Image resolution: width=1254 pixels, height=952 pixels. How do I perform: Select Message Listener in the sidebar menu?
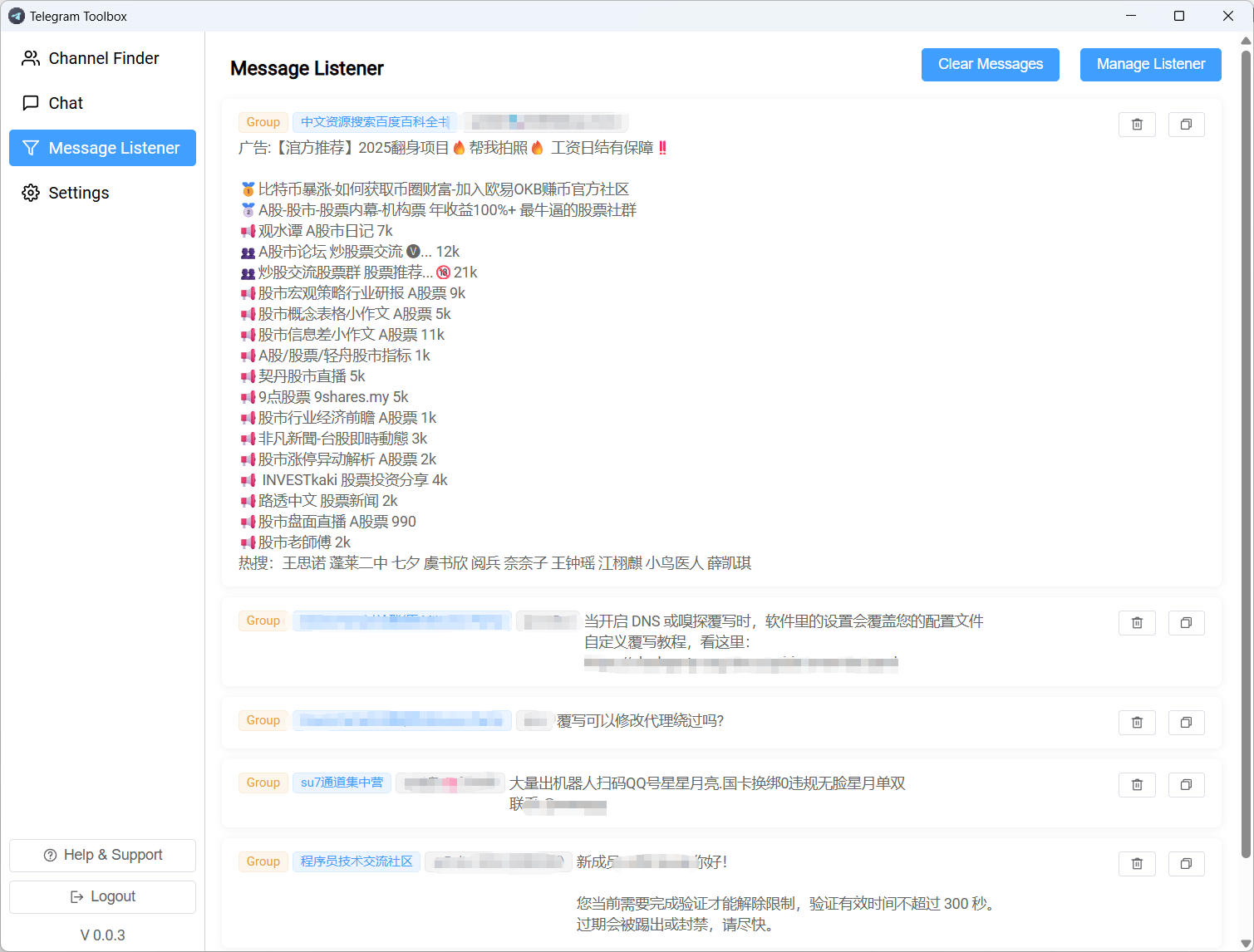(102, 148)
